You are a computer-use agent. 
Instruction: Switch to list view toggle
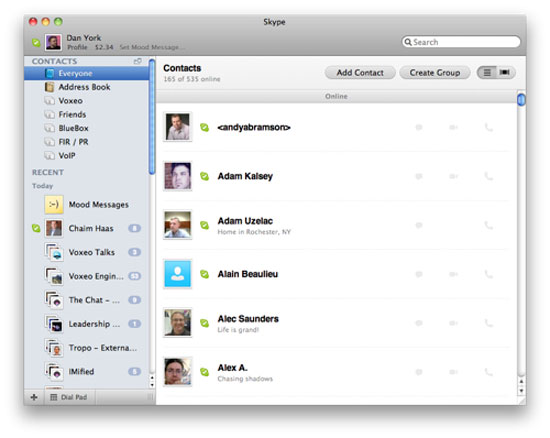click(487, 73)
